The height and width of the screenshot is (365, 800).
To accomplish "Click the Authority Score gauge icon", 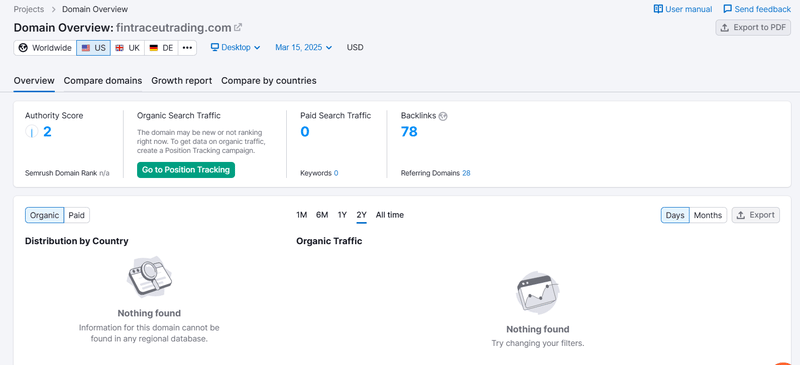I will click(32, 132).
